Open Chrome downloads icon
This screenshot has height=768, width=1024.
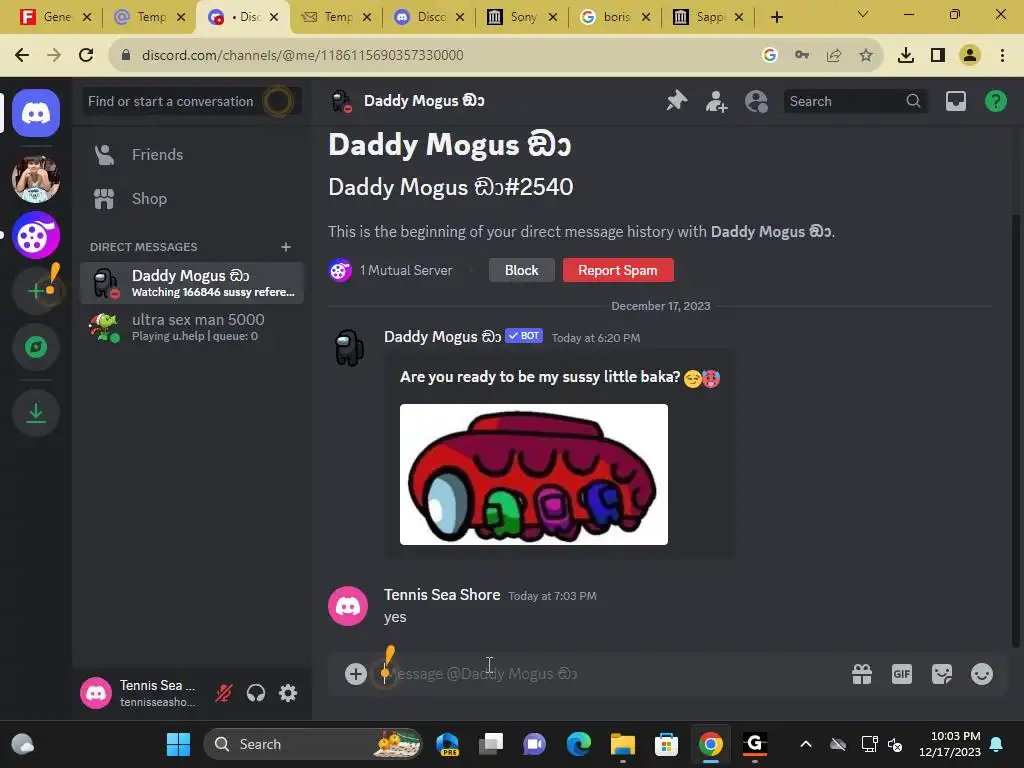coord(906,55)
